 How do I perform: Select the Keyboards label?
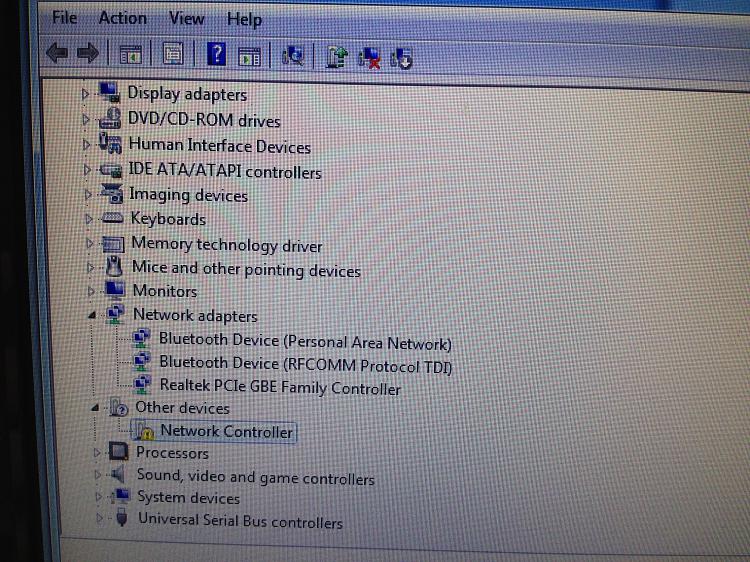click(168, 219)
